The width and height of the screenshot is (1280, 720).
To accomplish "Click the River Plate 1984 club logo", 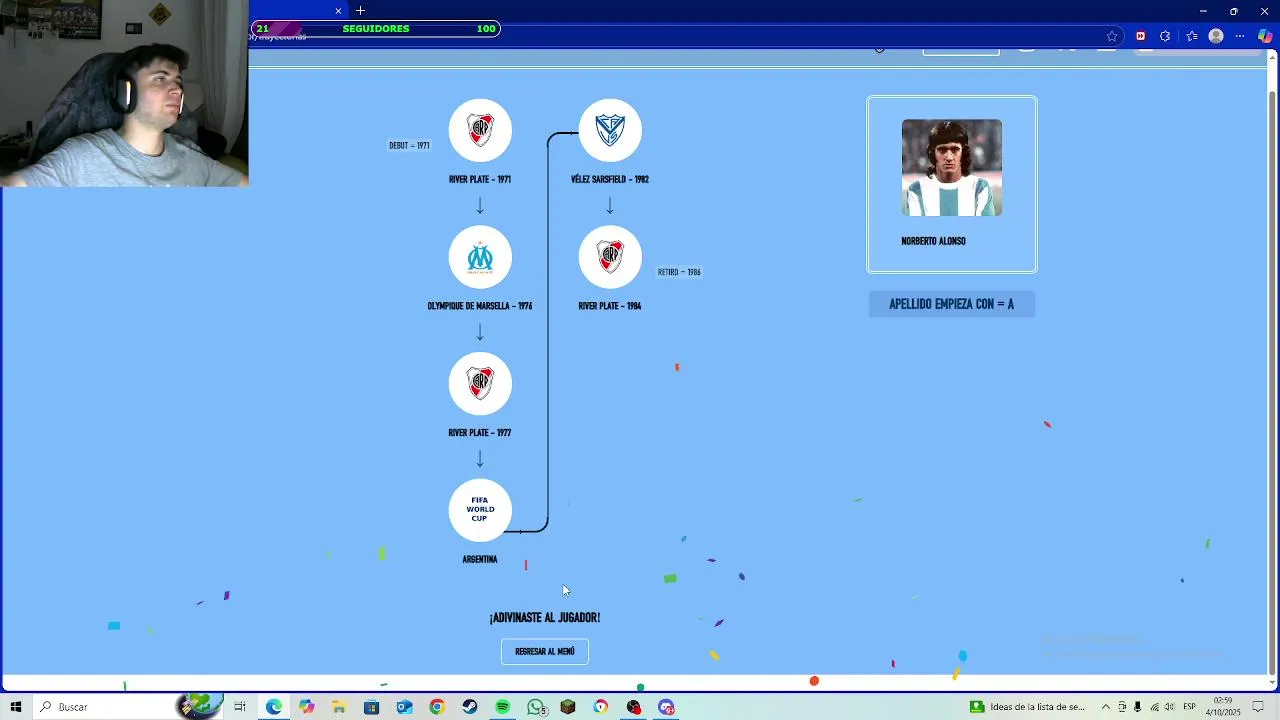I will [x=610, y=257].
